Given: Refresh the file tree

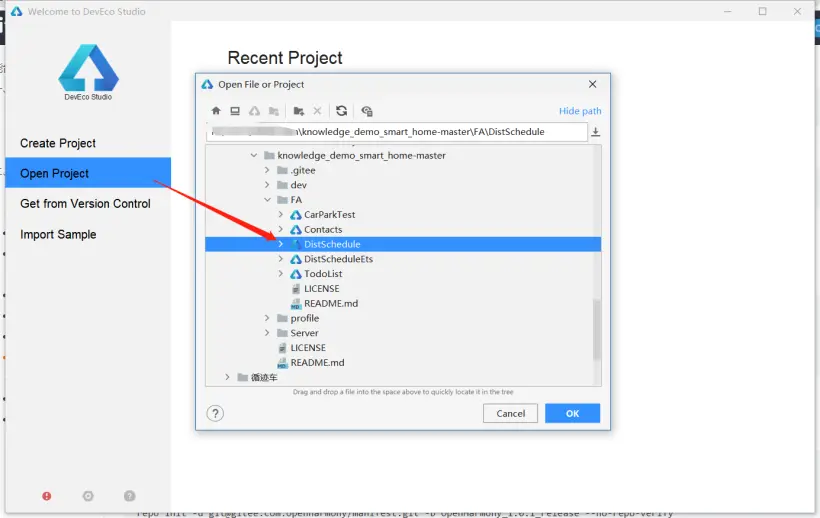Looking at the screenshot, I should [x=341, y=111].
